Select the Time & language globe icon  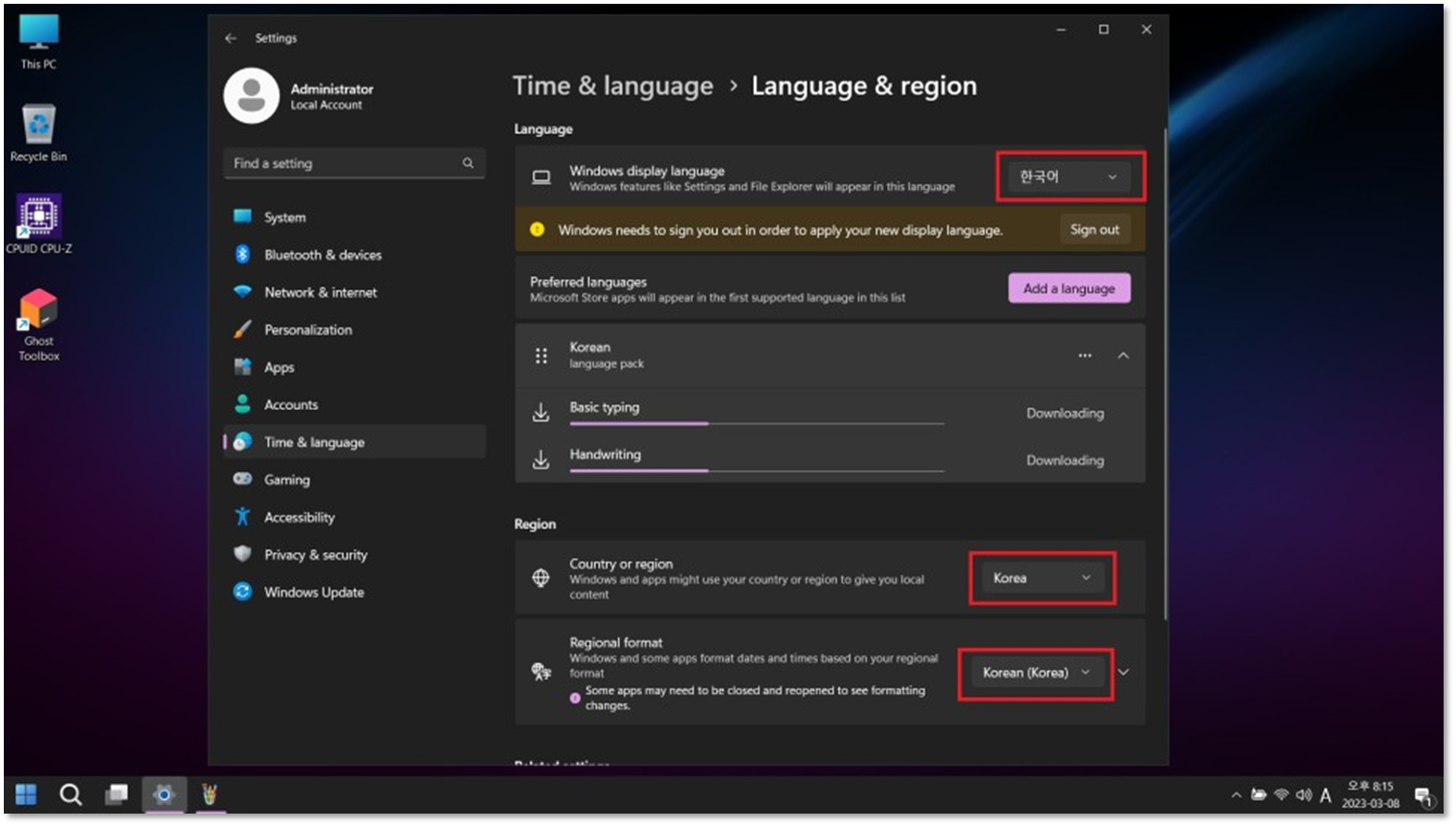pyautogui.click(x=242, y=442)
